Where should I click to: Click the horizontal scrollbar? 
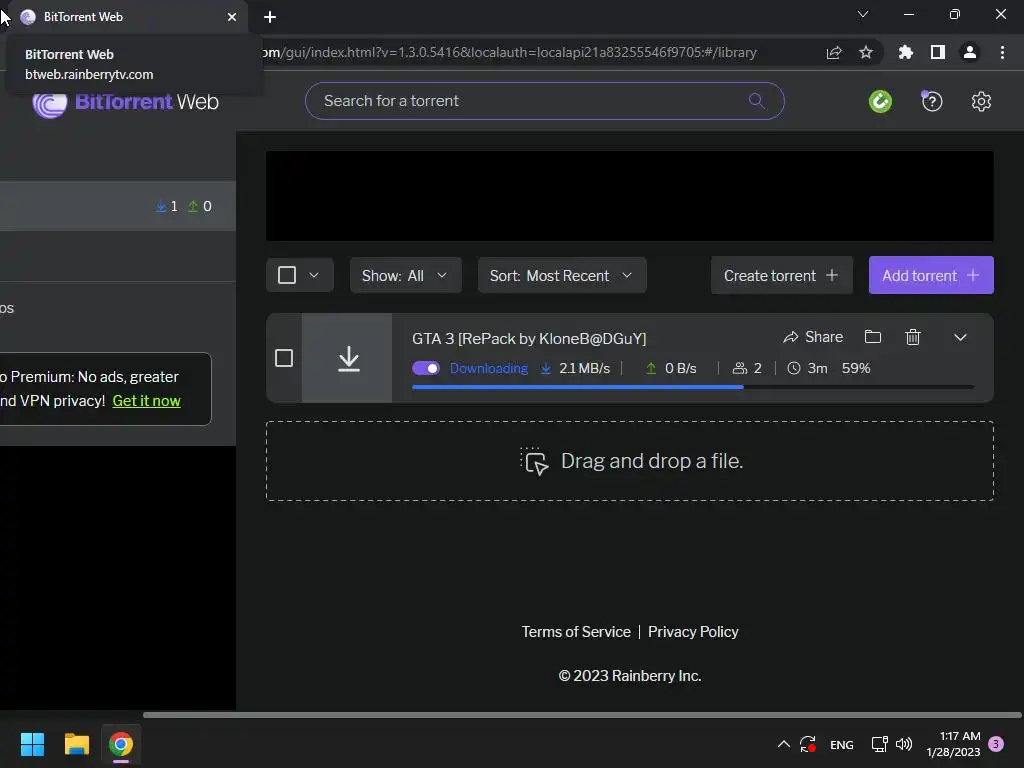(581, 715)
